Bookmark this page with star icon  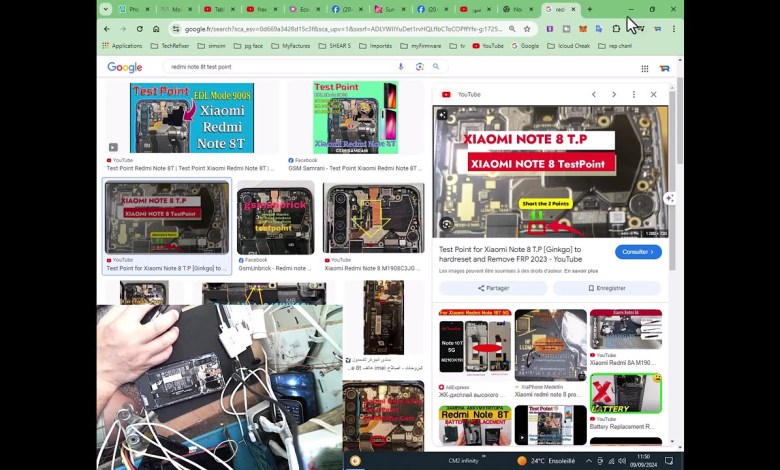[527, 29]
